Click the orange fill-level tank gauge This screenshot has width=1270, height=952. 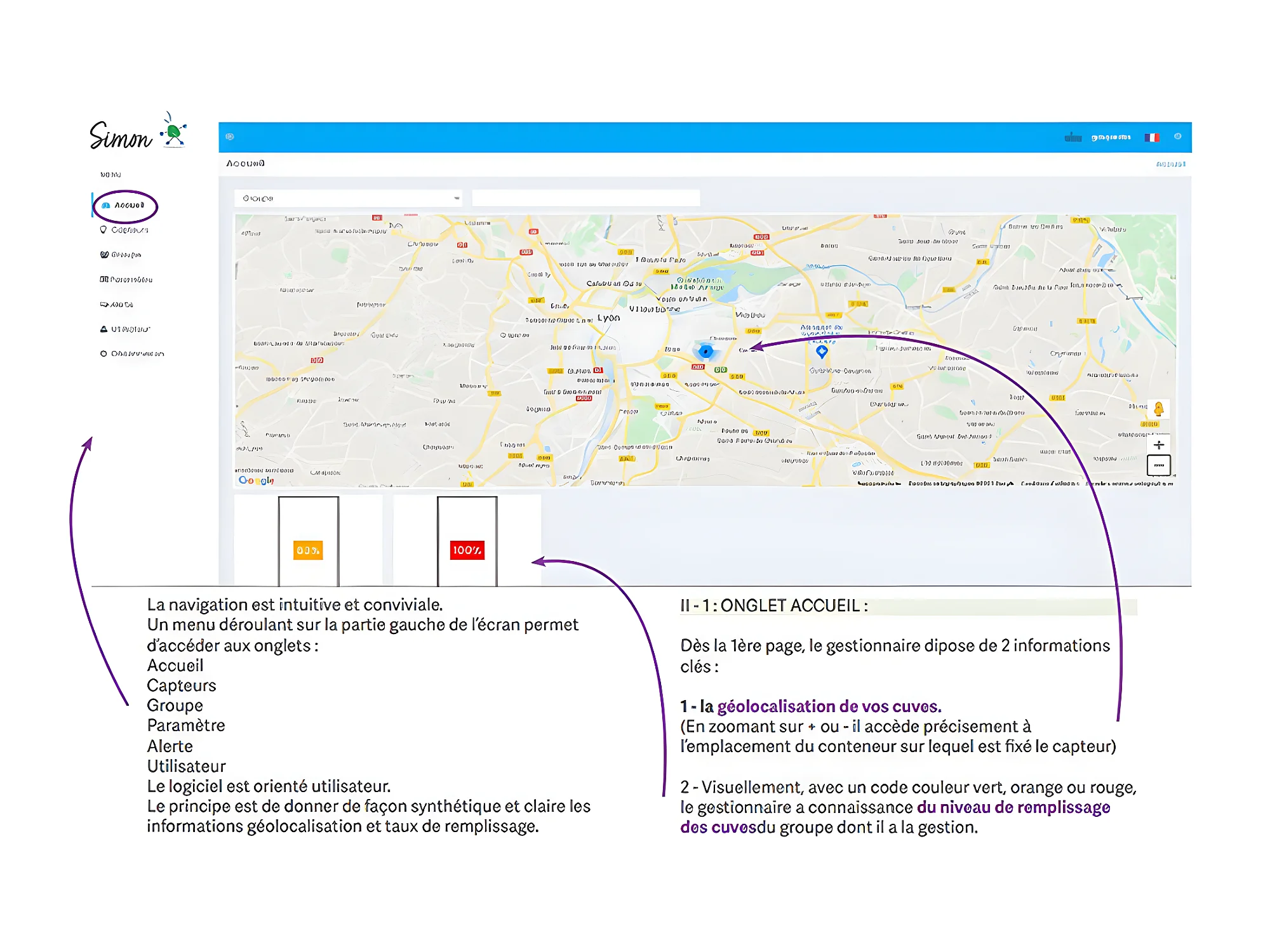coord(308,550)
